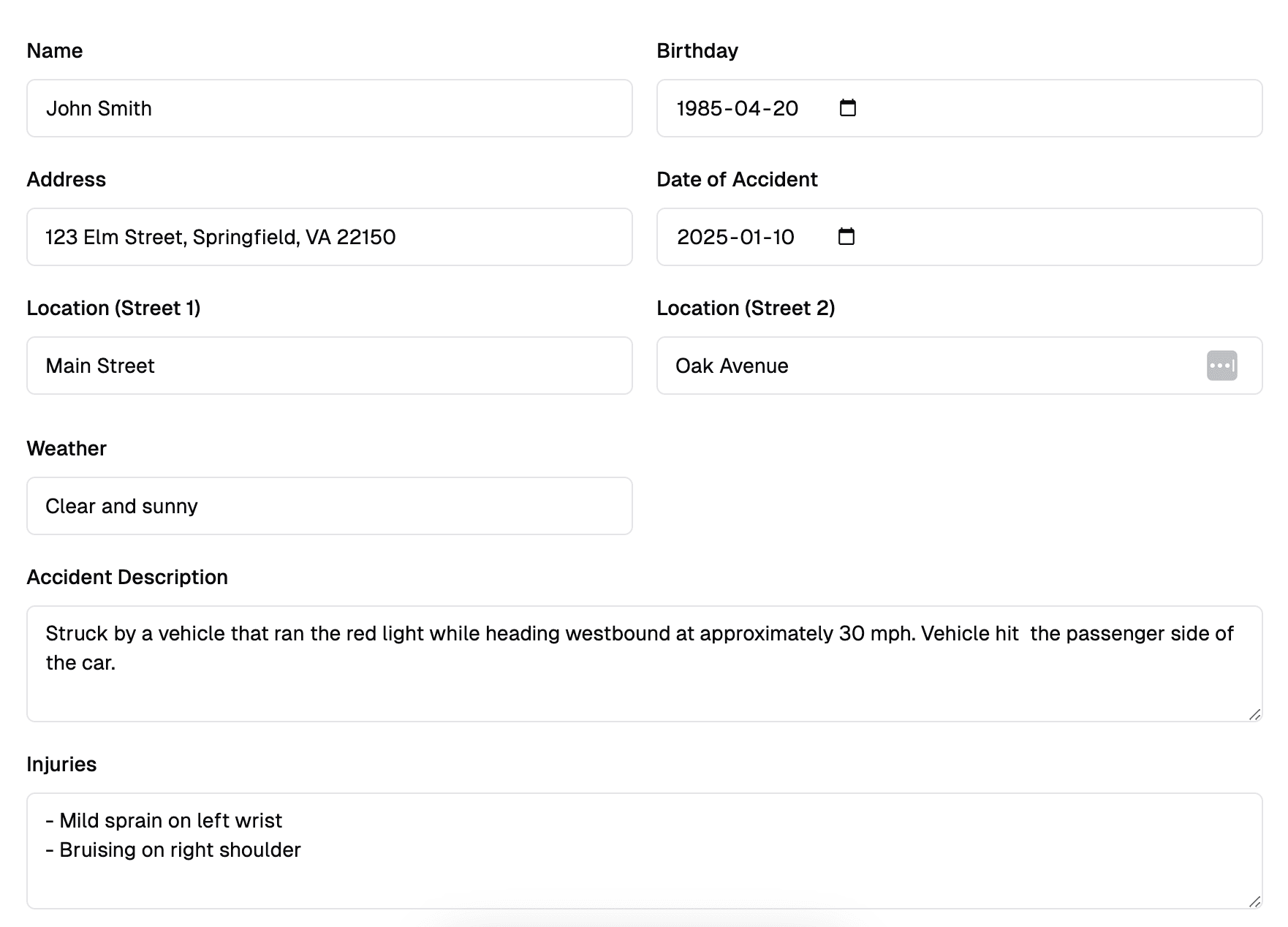Focus the Main Street location input
Screen dimensions: 1288x927
(x=329, y=366)
